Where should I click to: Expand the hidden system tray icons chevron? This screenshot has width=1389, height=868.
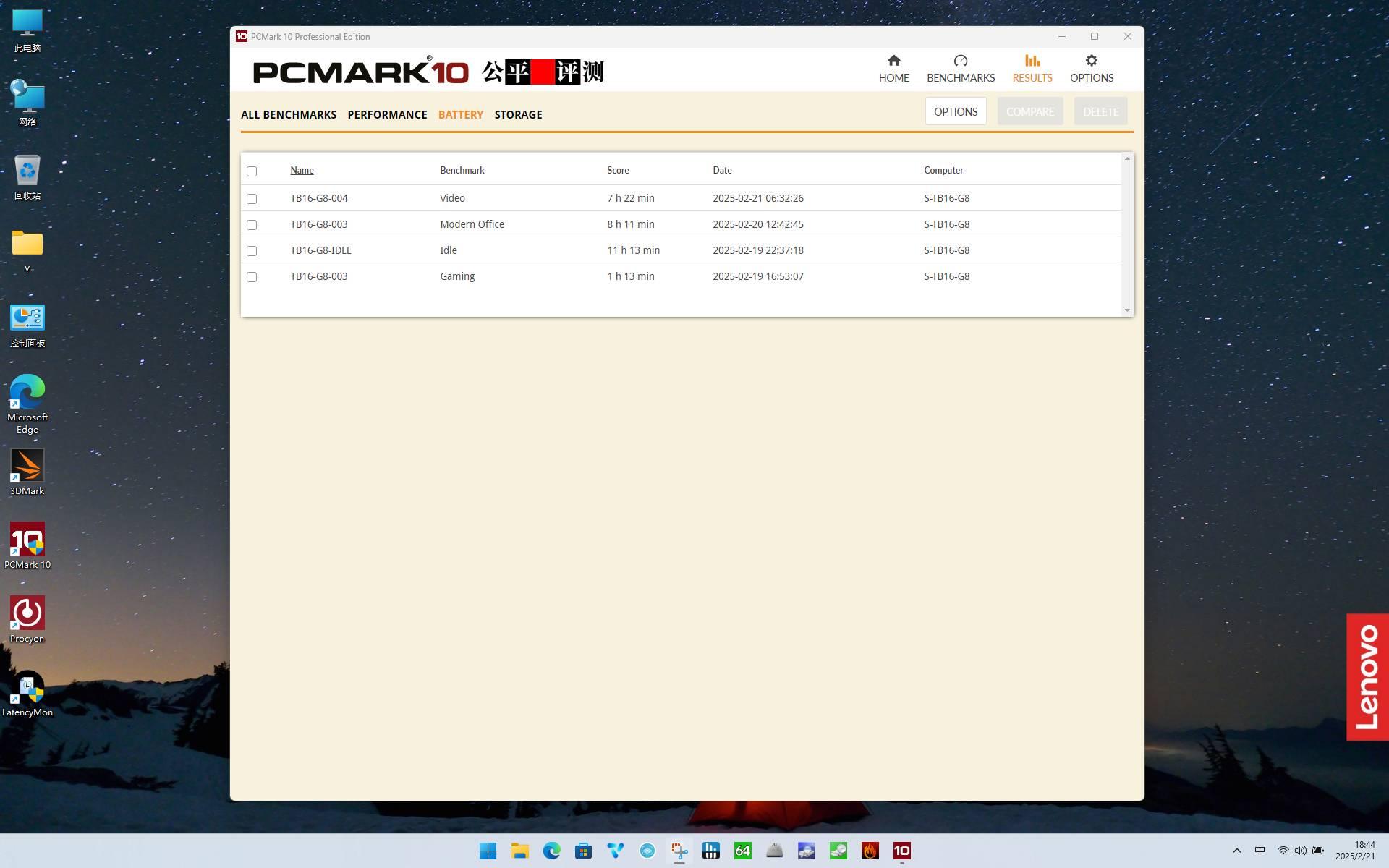pos(1236,851)
